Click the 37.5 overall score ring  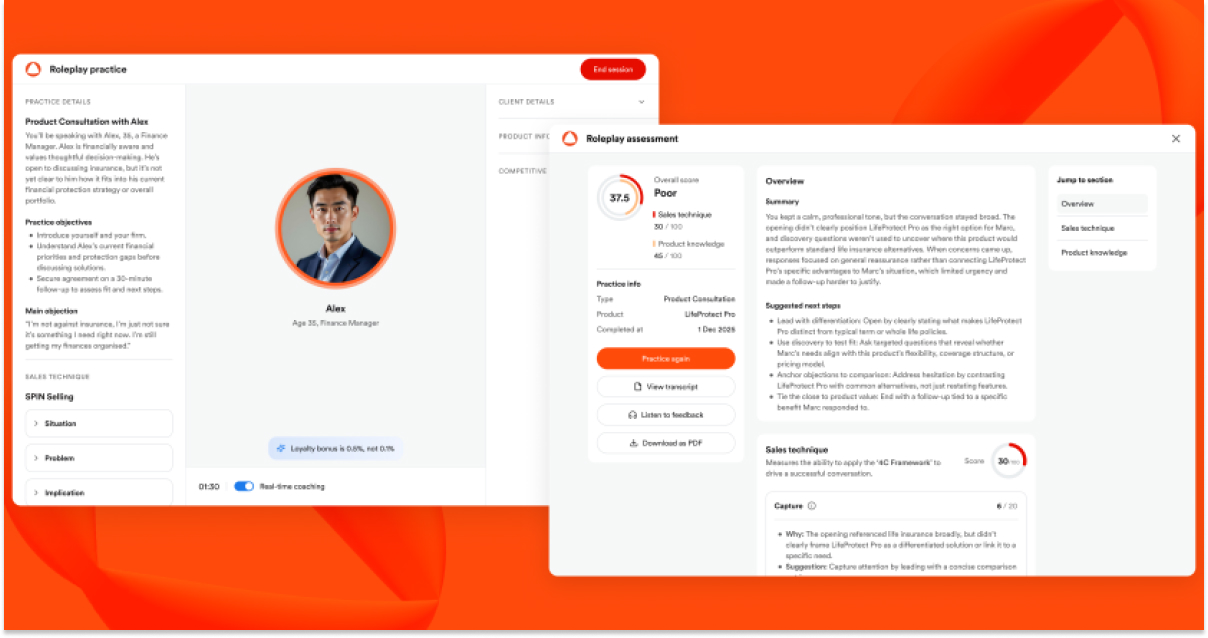620,198
